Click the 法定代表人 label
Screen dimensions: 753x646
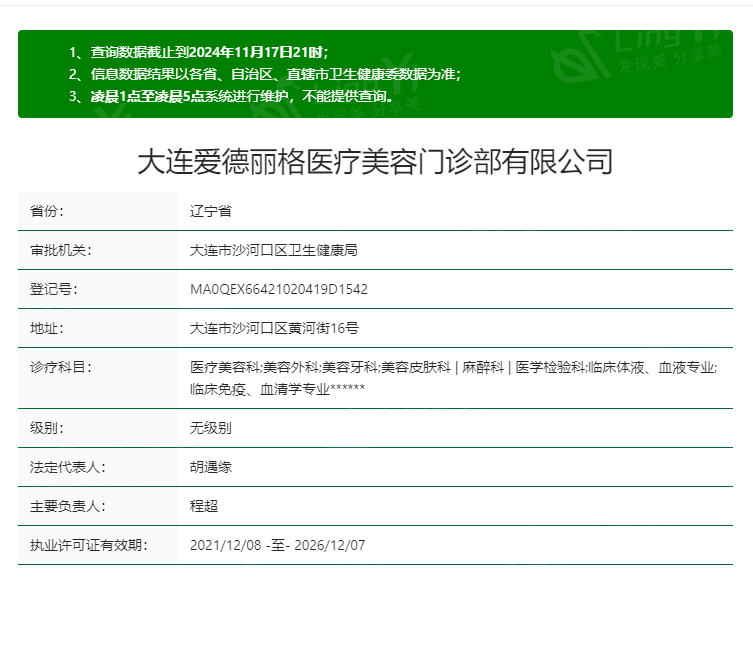tap(68, 467)
